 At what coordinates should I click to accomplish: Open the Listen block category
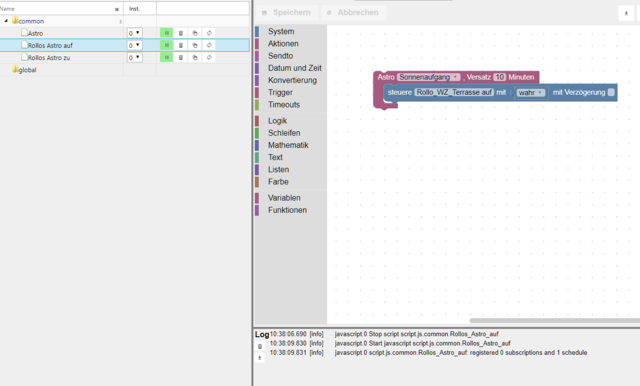(x=278, y=170)
